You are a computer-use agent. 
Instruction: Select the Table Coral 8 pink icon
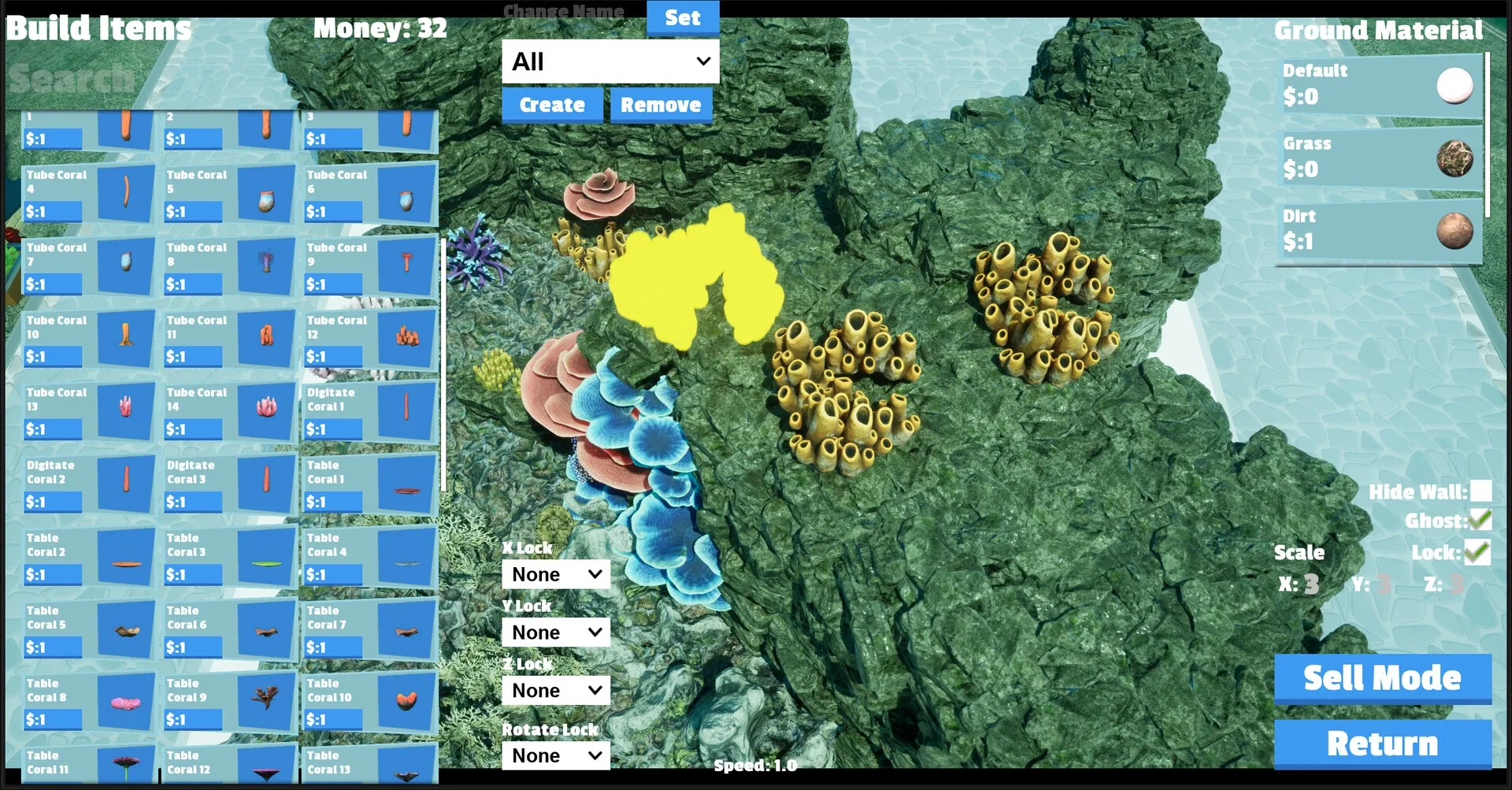click(x=125, y=702)
